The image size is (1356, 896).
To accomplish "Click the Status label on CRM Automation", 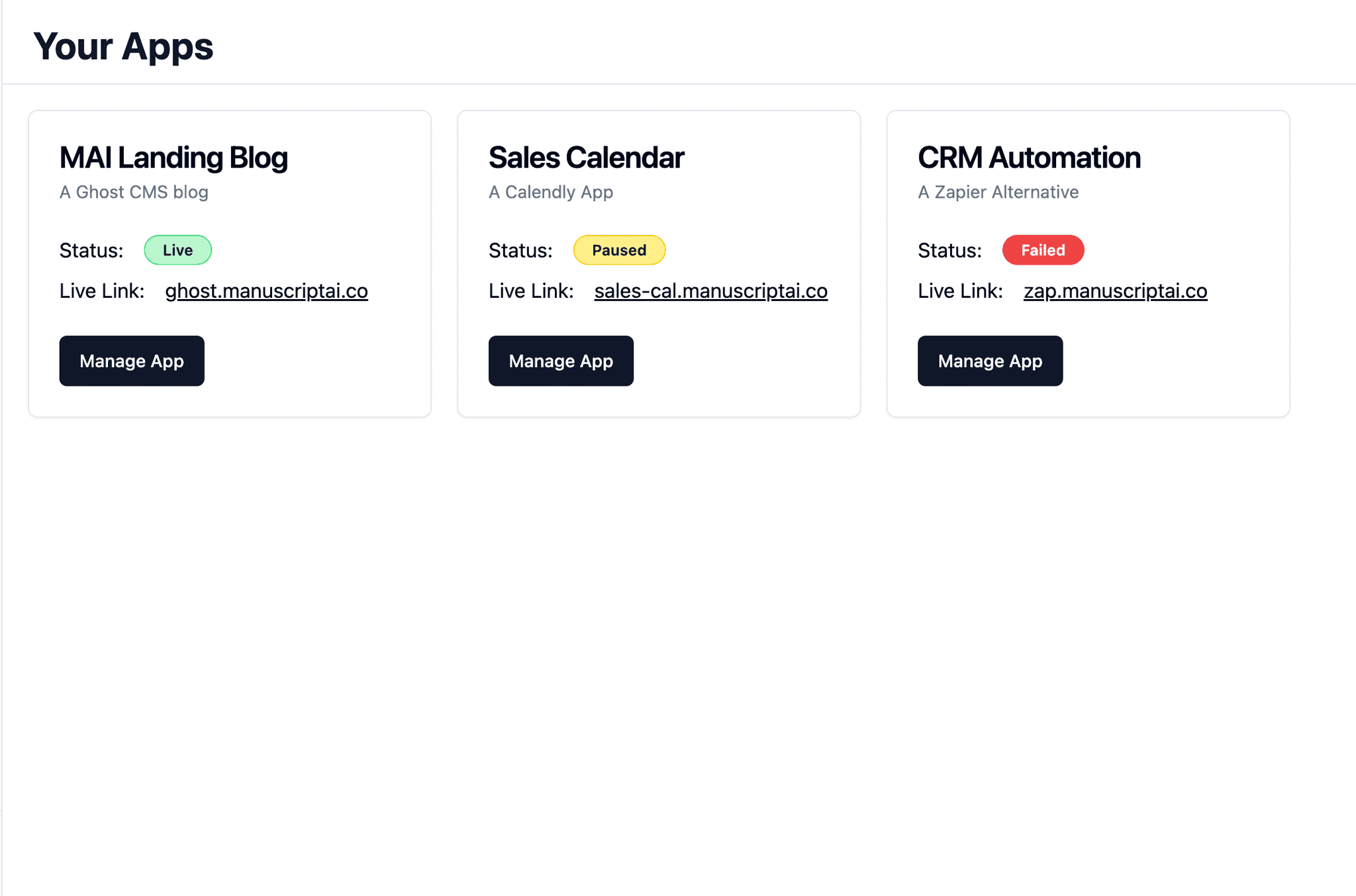I will pos(949,251).
